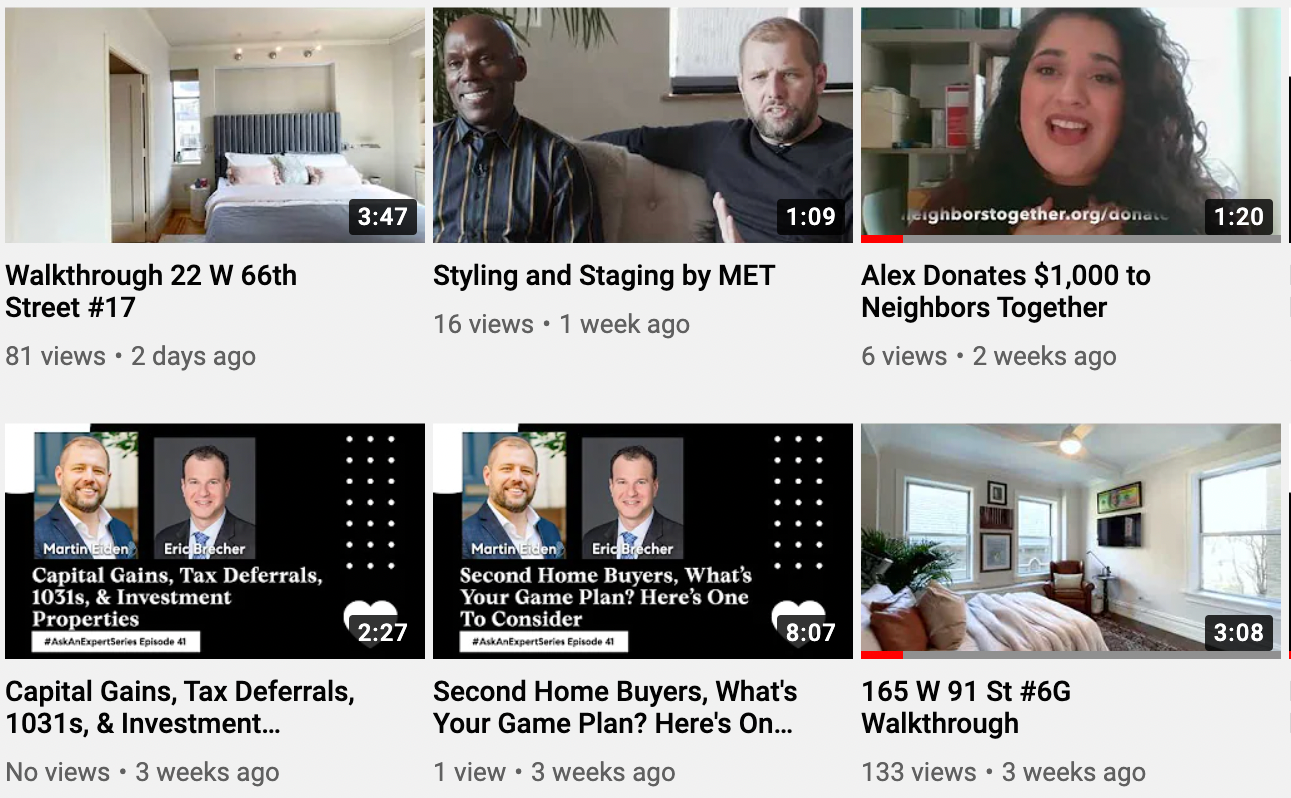Viewport: 1291px width, 798px height.
Task: Open the title link Styling and Staging by MET
Action: coord(604,276)
